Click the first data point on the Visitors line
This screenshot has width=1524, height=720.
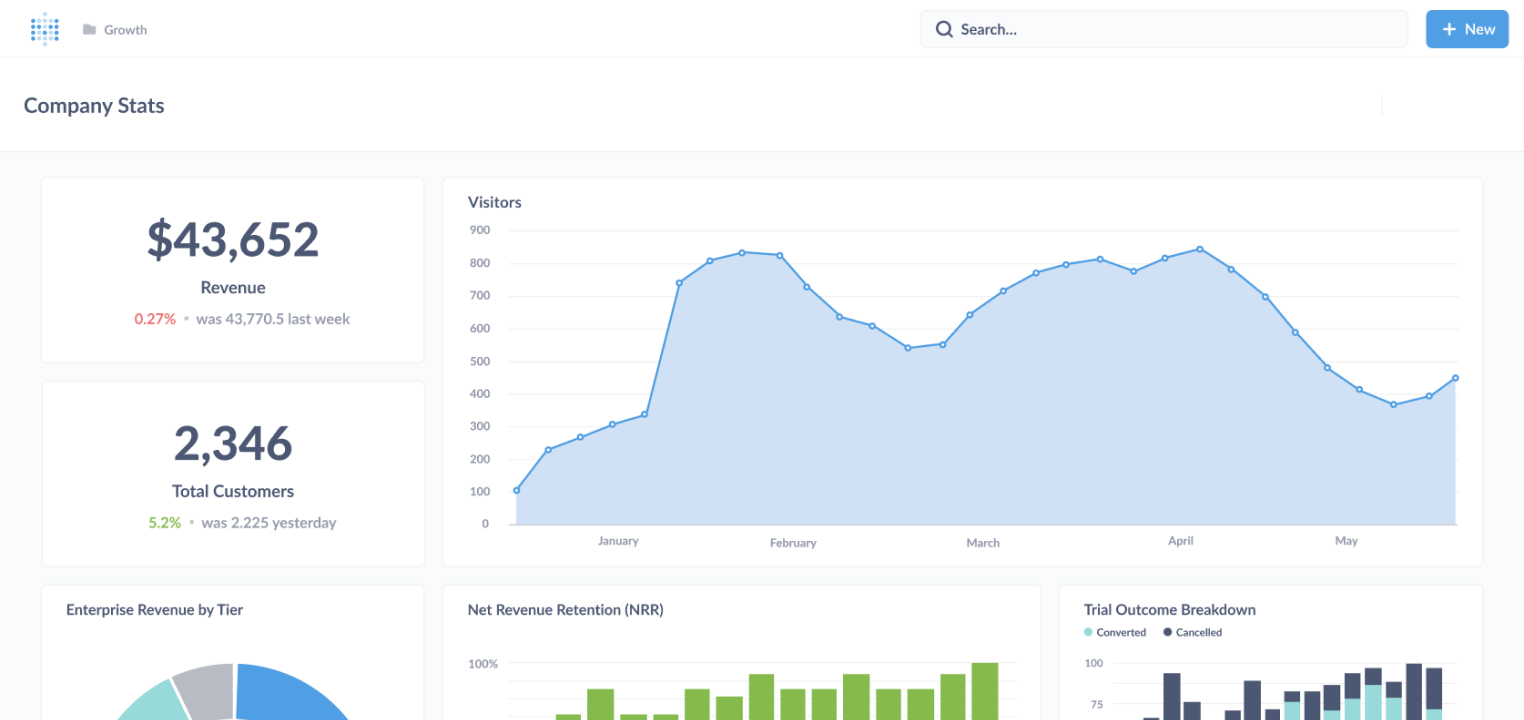516,490
